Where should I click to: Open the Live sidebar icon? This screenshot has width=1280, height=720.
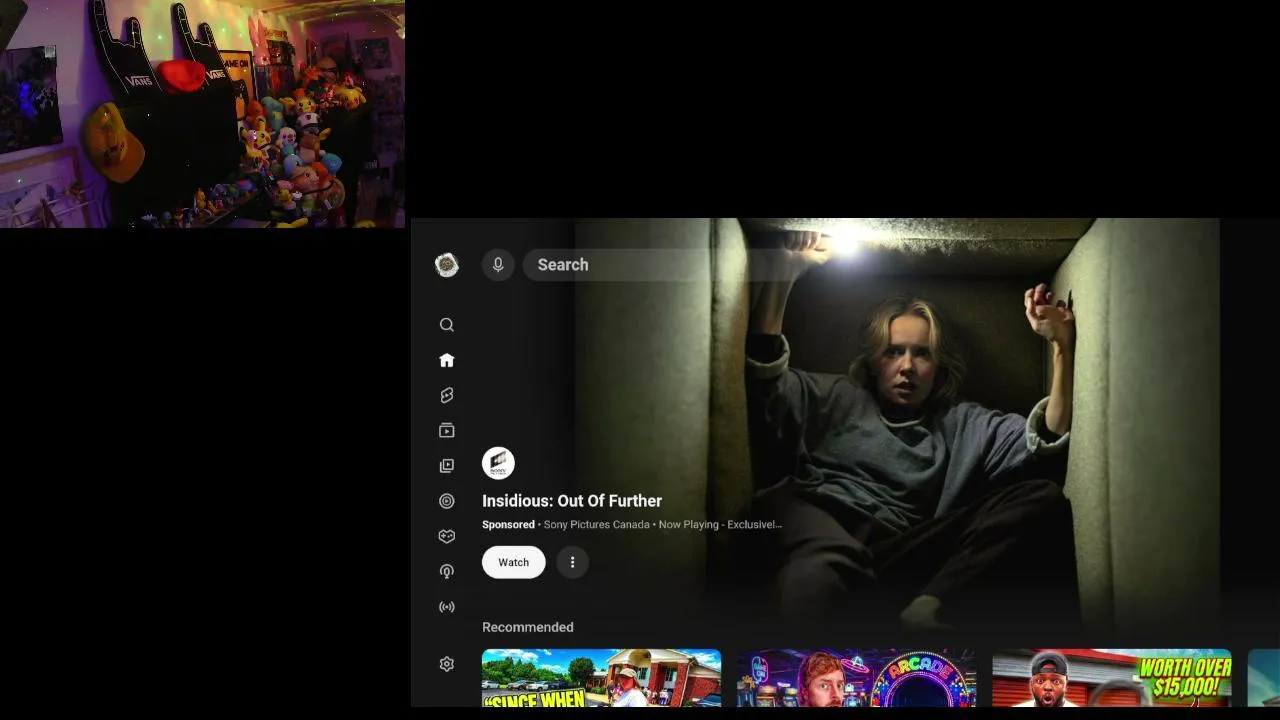[447, 607]
